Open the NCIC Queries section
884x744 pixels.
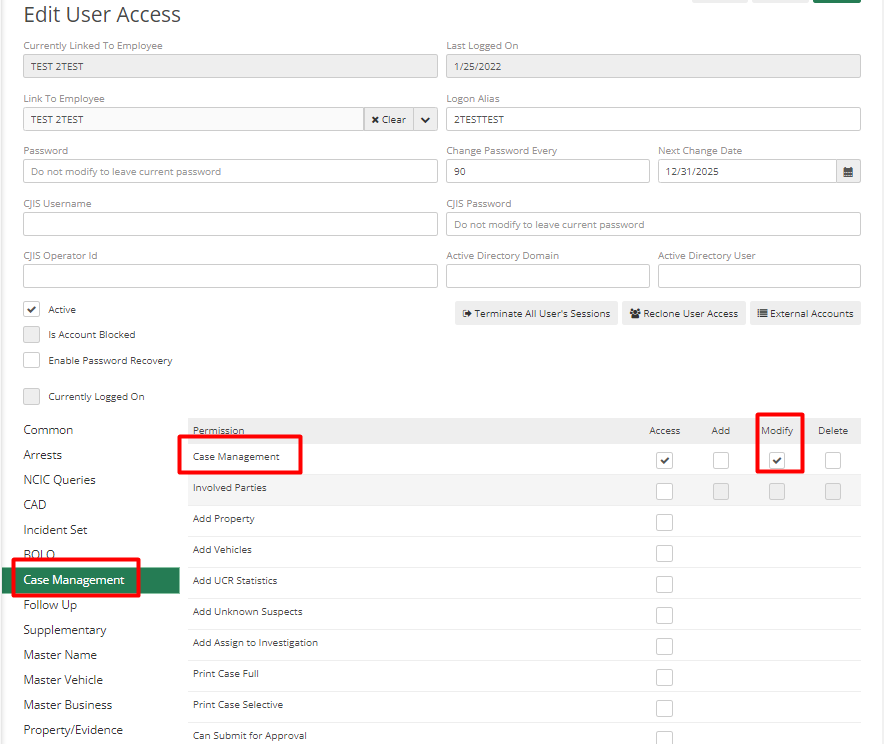(x=60, y=479)
